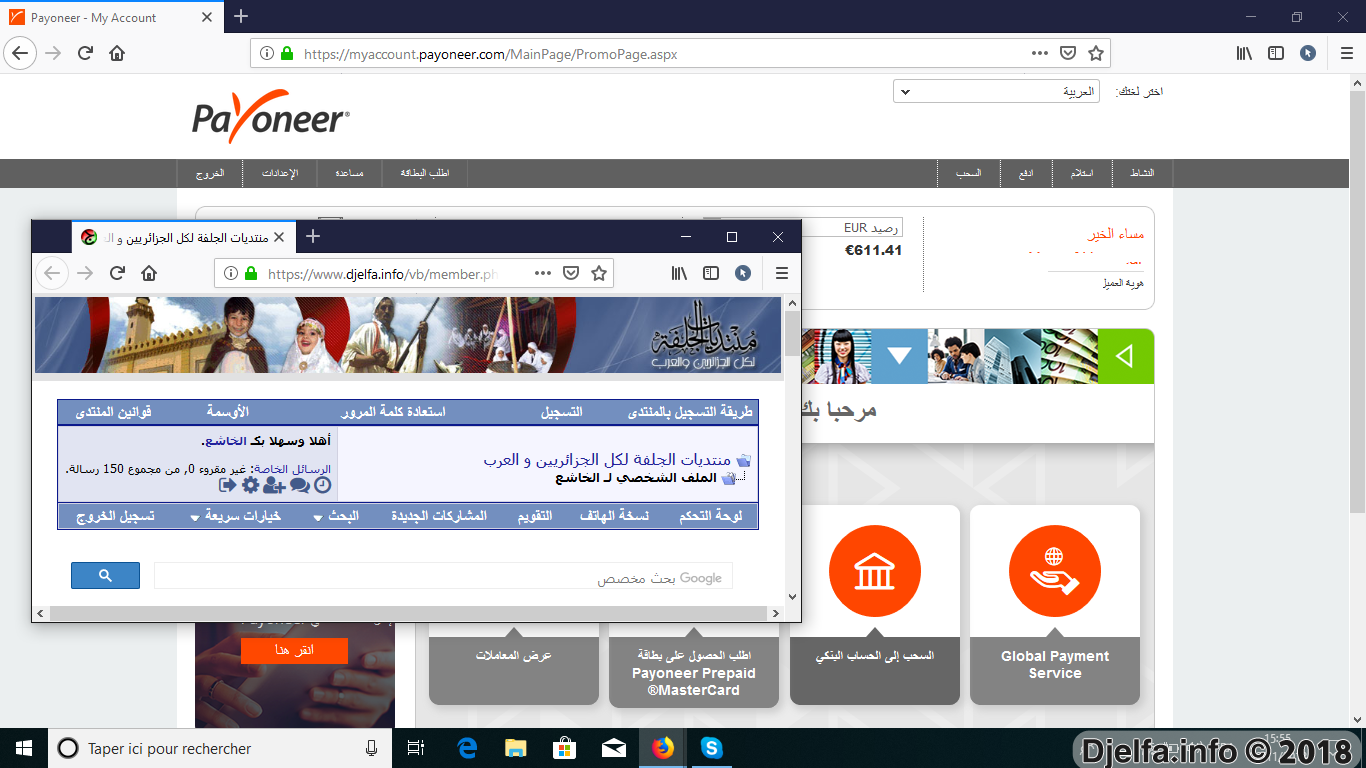Open Skype from the taskbar
1366x768 pixels.
coord(711,748)
